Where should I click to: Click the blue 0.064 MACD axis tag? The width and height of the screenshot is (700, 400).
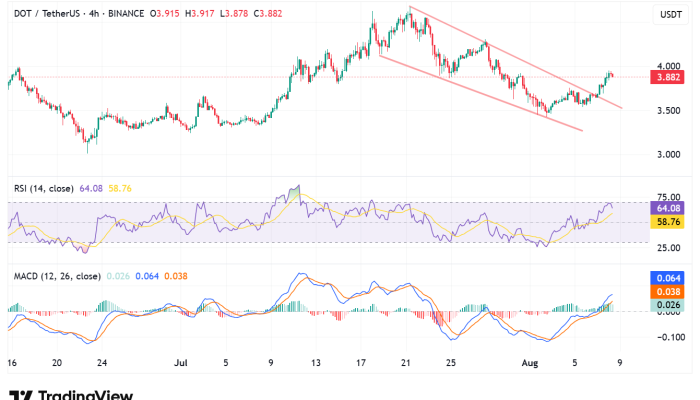(x=667, y=277)
